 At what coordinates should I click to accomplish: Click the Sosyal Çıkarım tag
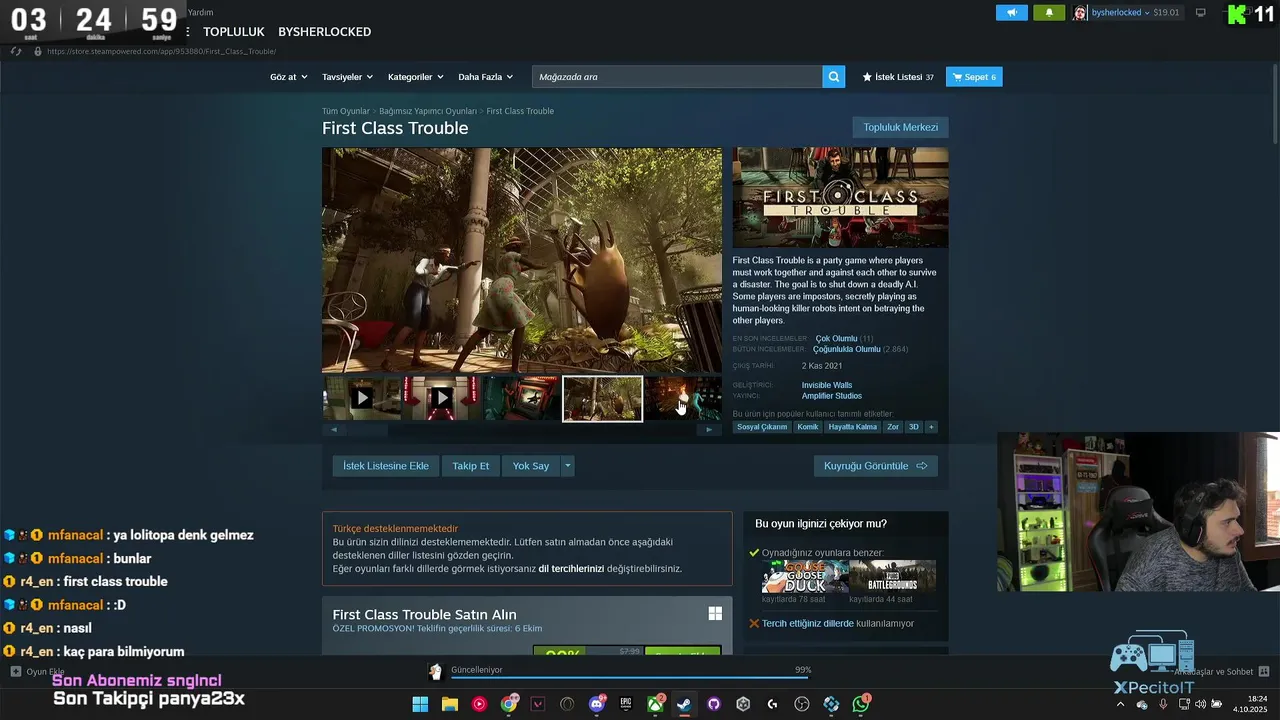762,427
